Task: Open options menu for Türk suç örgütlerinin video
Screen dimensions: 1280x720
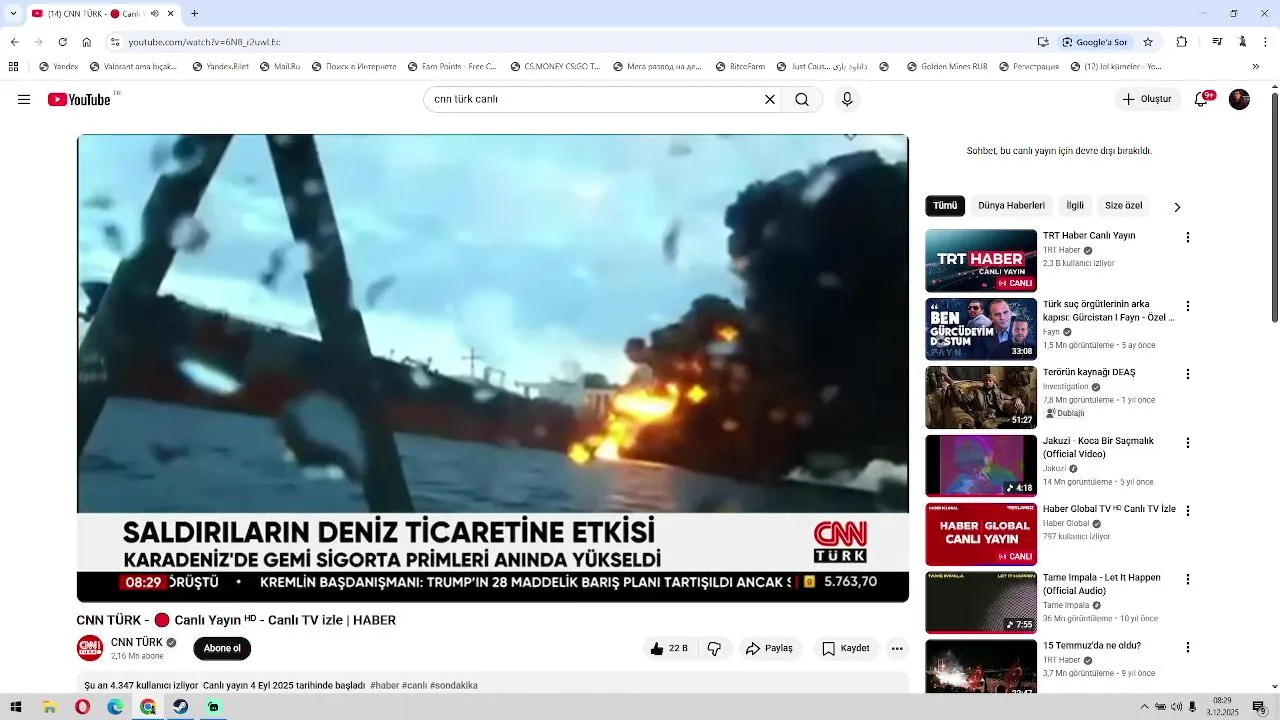Action: click(x=1188, y=306)
